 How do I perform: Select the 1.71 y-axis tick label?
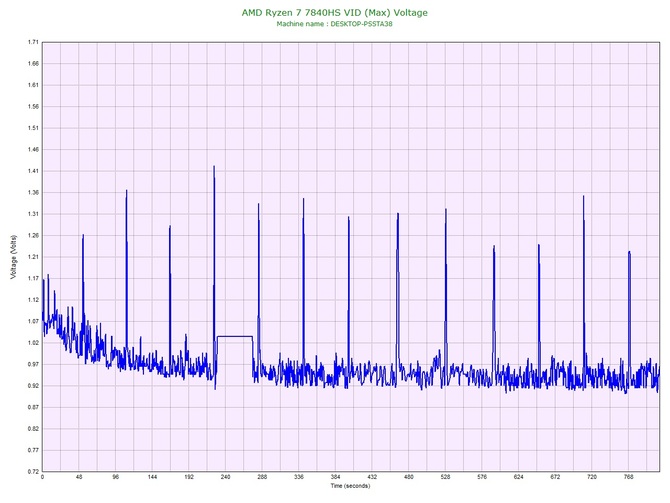point(33,42)
